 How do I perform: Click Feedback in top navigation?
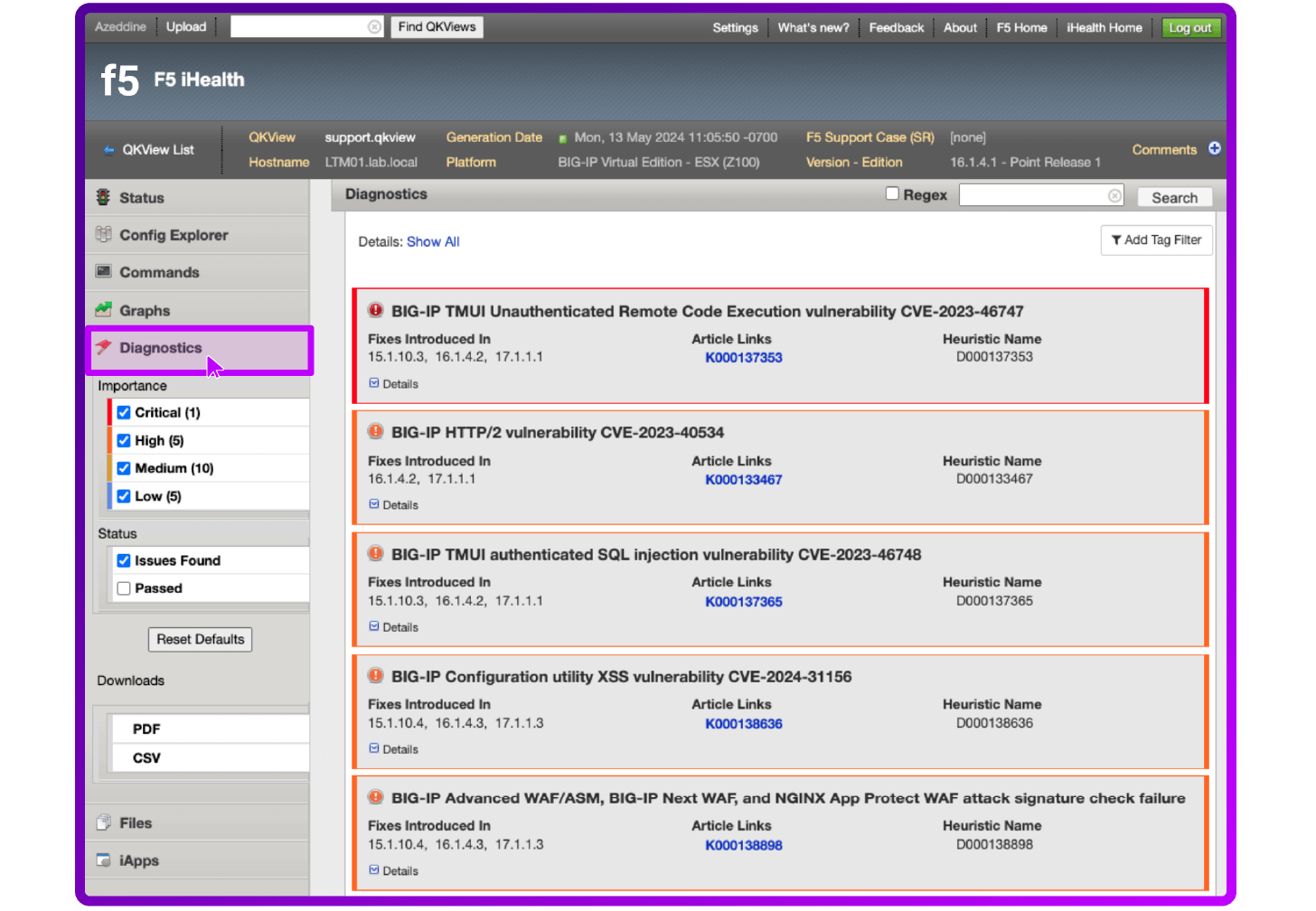tap(897, 28)
